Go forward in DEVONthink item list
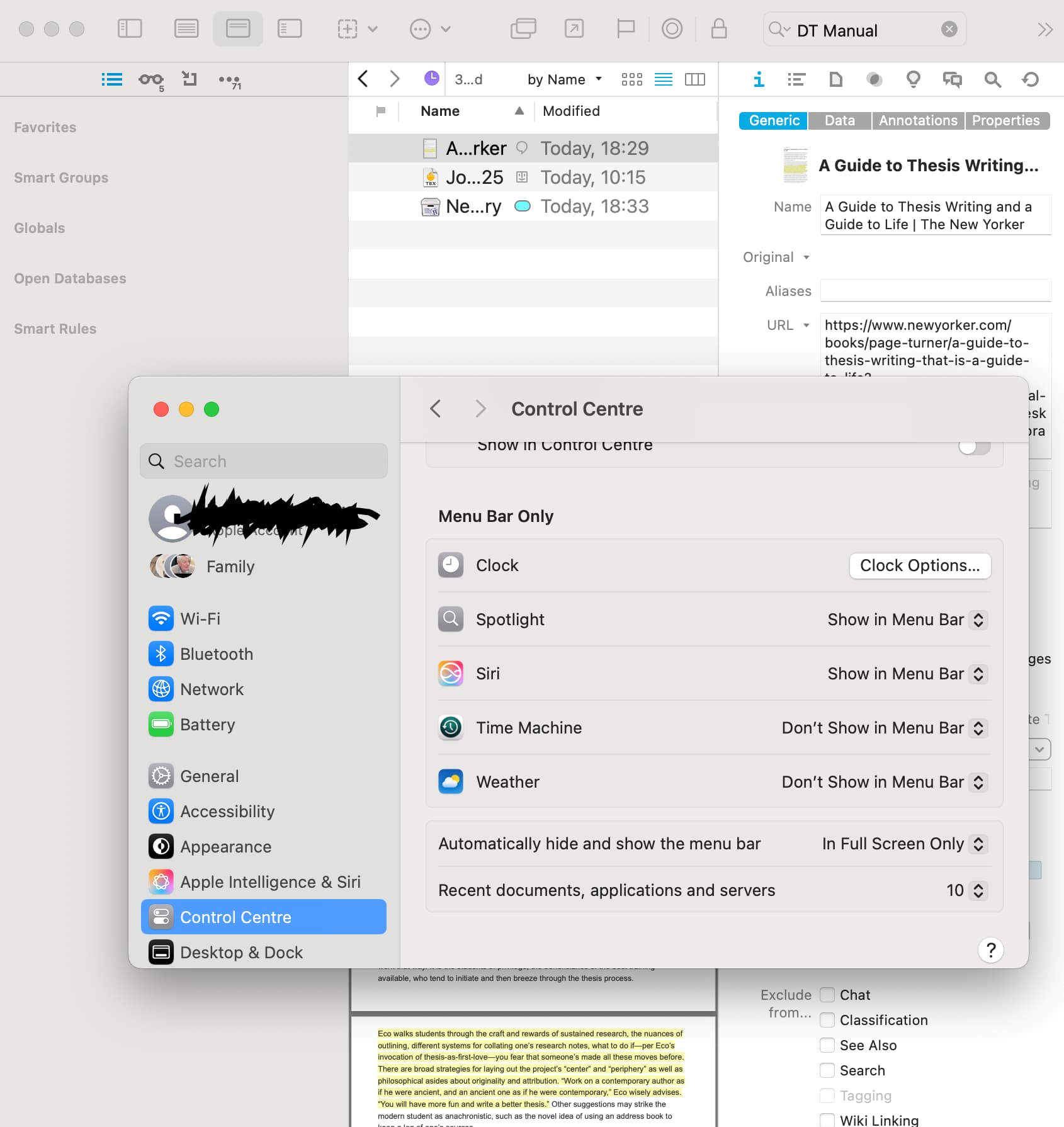Image resolution: width=1064 pixels, height=1127 pixels. click(x=395, y=79)
